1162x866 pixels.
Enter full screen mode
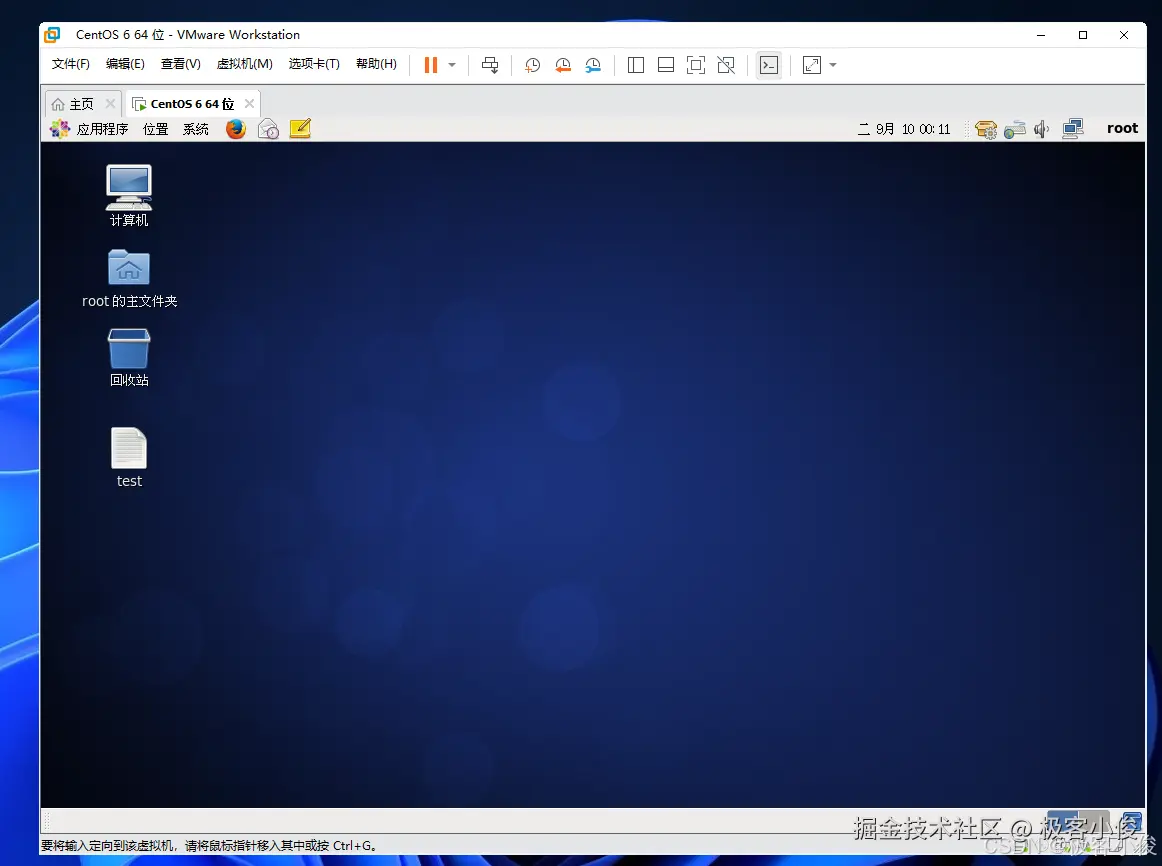pos(696,65)
